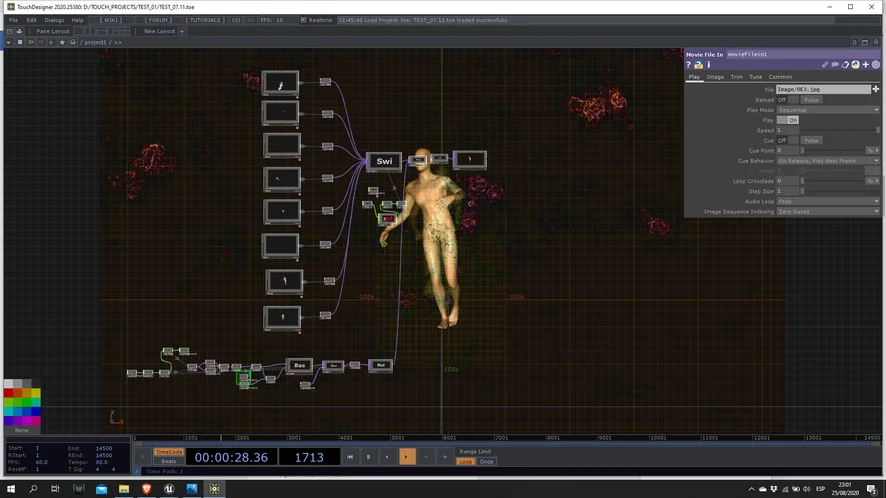Open the Python help icon in parameters
Screen dimensions: 886x498
[698, 64]
